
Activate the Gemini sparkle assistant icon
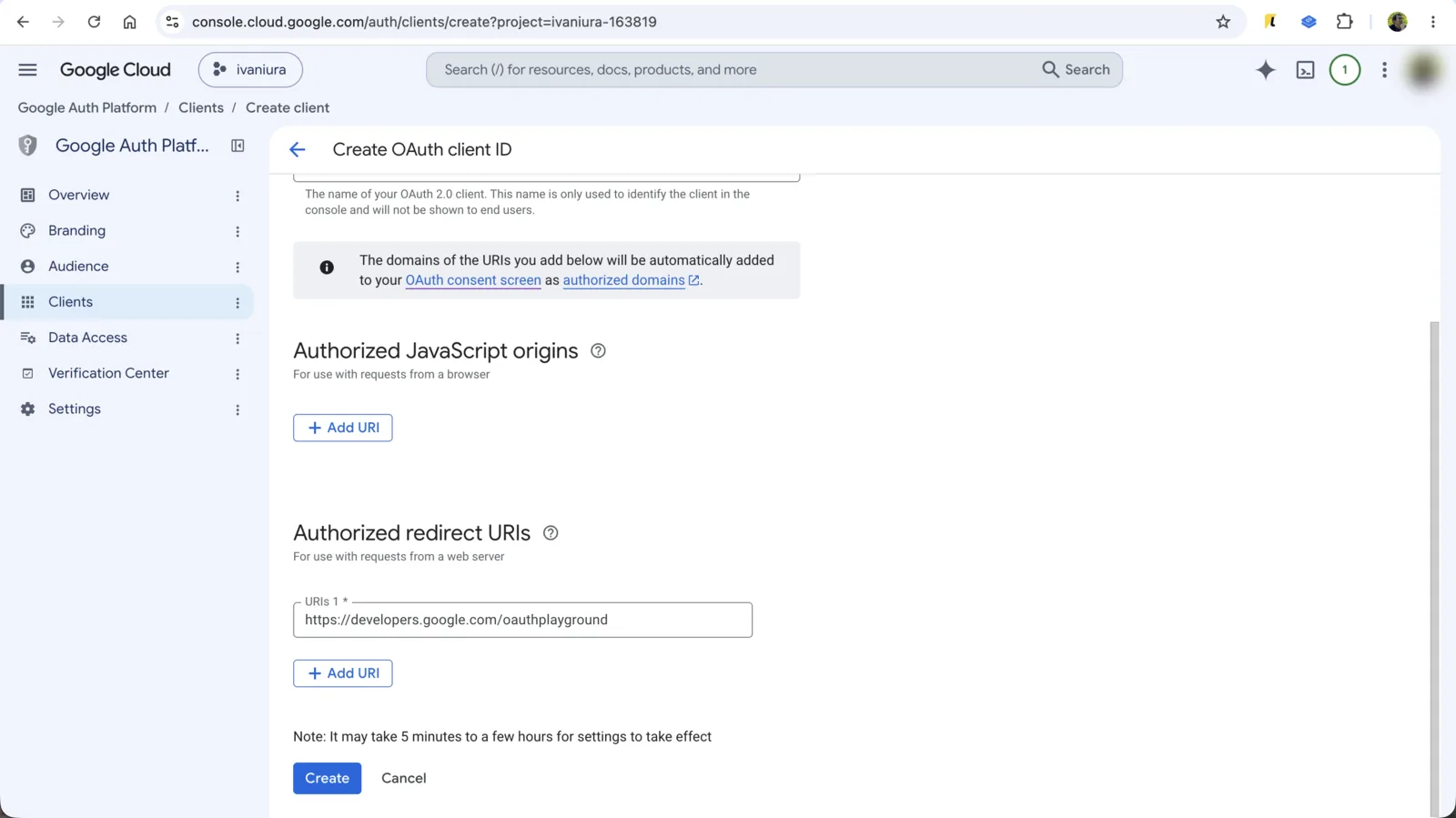tap(1265, 70)
